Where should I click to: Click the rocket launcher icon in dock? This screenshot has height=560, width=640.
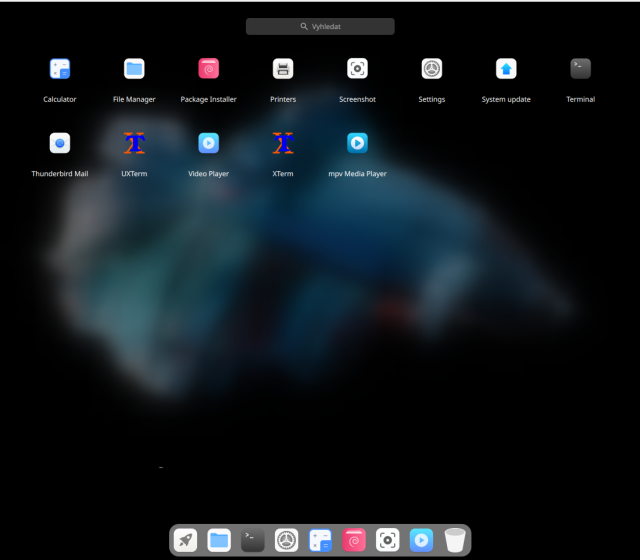(x=185, y=540)
